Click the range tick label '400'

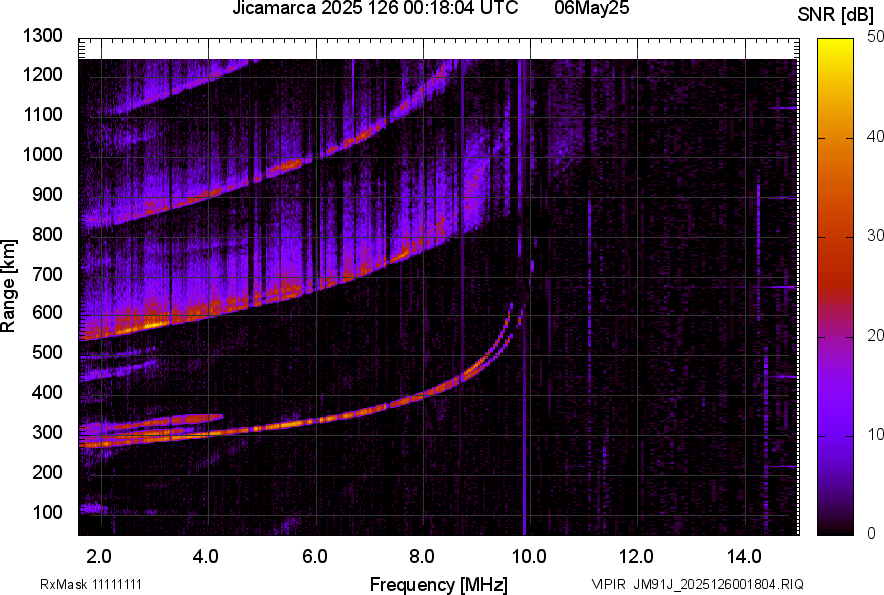[47, 392]
